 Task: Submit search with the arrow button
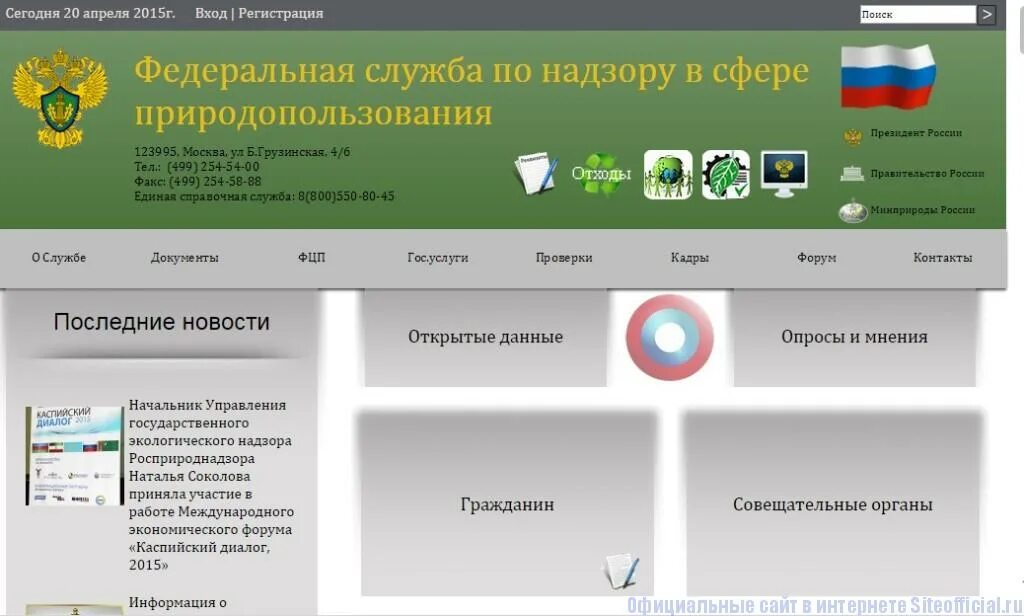(x=986, y=14)
